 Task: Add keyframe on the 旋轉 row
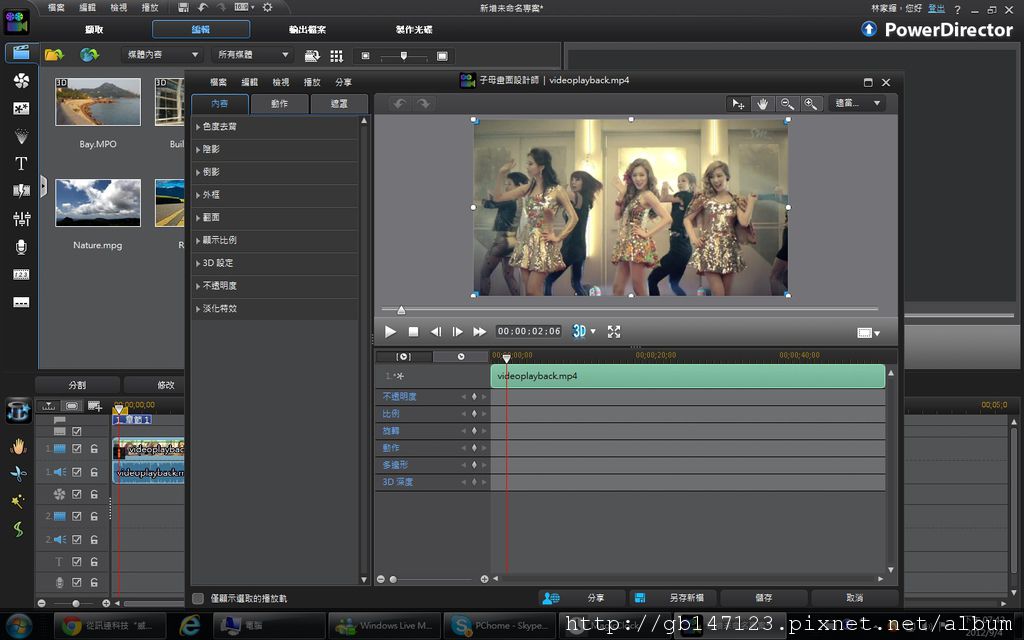474,431
